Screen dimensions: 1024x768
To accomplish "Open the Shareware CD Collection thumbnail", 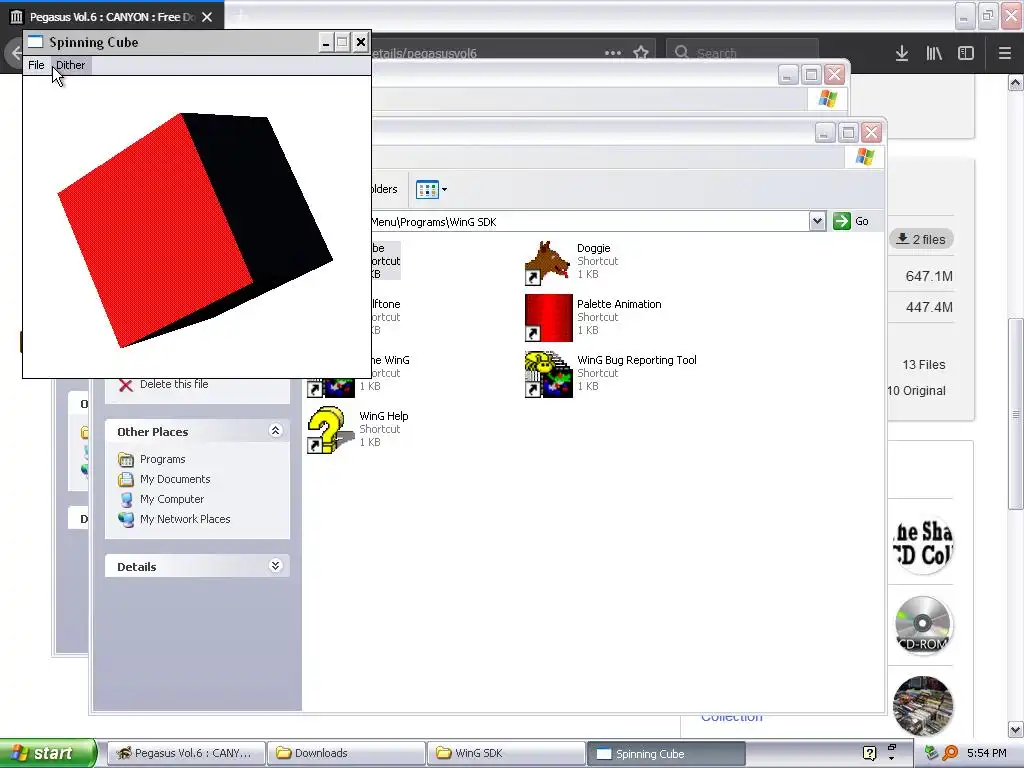I will click(x=923, y=545).
